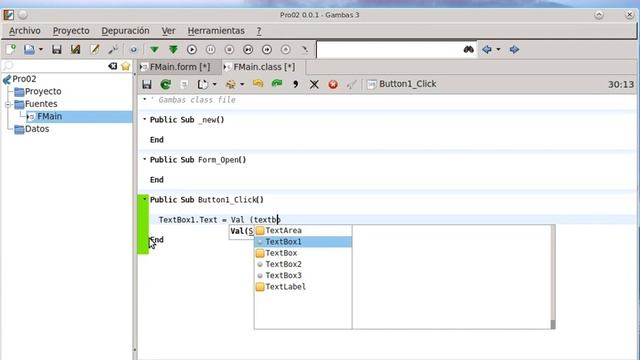Click the greyed-out circular button after forward
The height and width of the screenshot is (360, 640).
(286, 49)
